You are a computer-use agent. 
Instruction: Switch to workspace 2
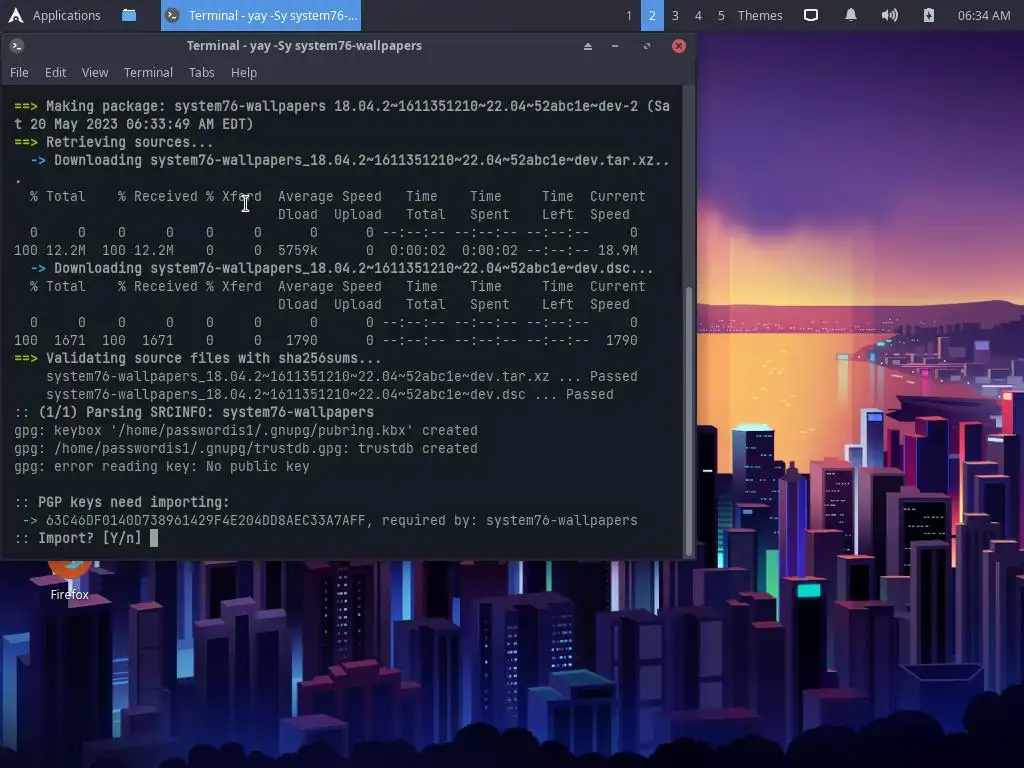coord(652,15)
